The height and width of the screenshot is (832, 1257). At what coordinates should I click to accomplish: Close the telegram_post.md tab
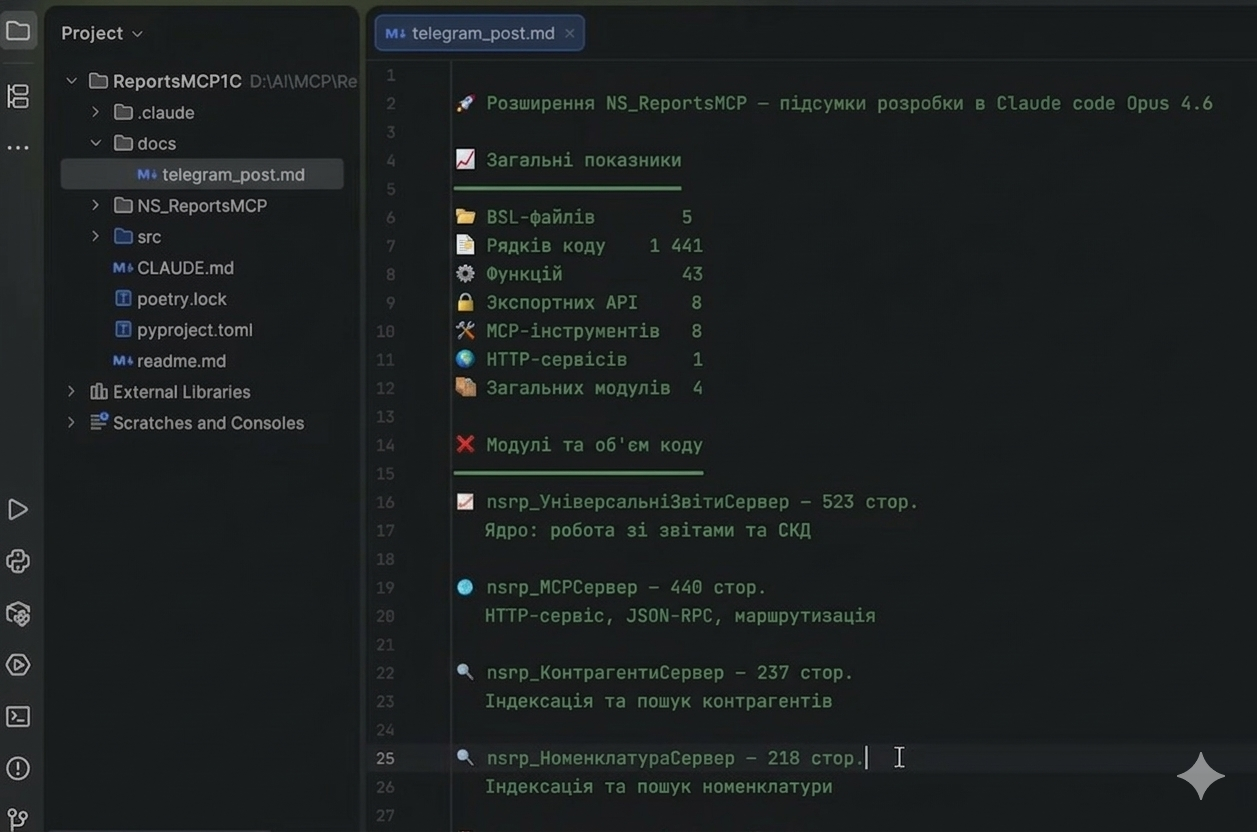(570, 33)
